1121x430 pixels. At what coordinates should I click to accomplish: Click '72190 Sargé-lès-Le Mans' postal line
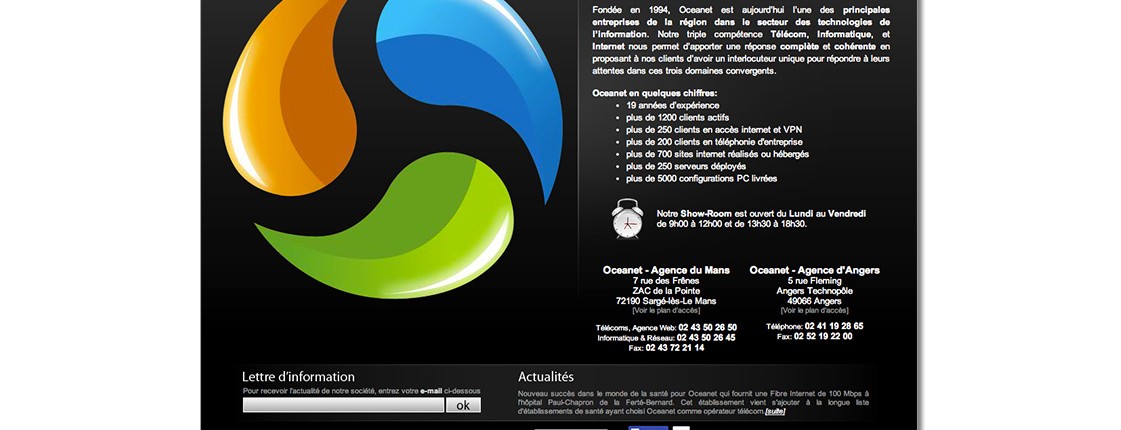tap(666, 301)
